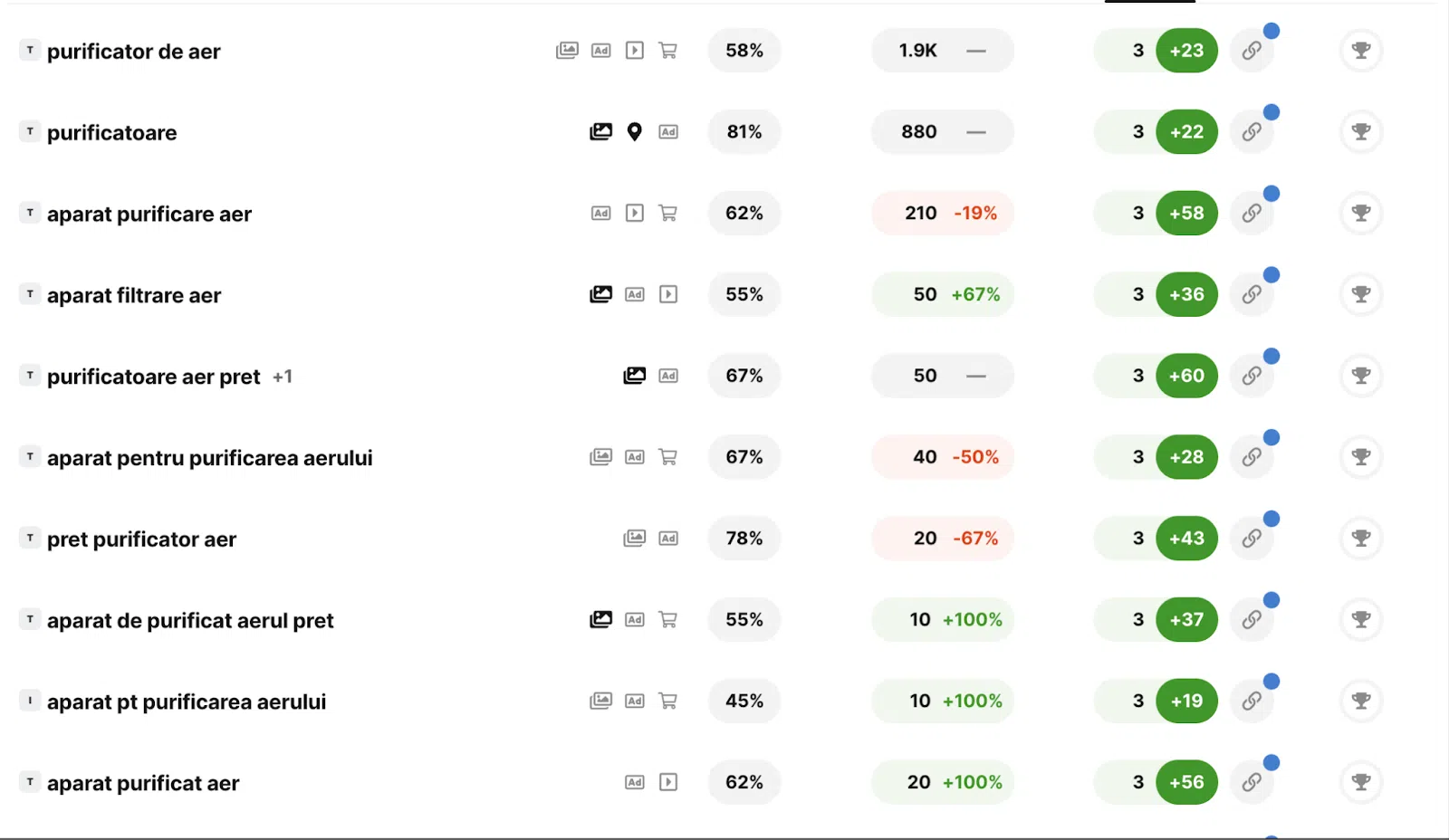The height and width of the screenshot is (840, 1449).
Task: Click shopping cart icon for aparat de purificat aerul pret
Action: [x=668, y=620]
